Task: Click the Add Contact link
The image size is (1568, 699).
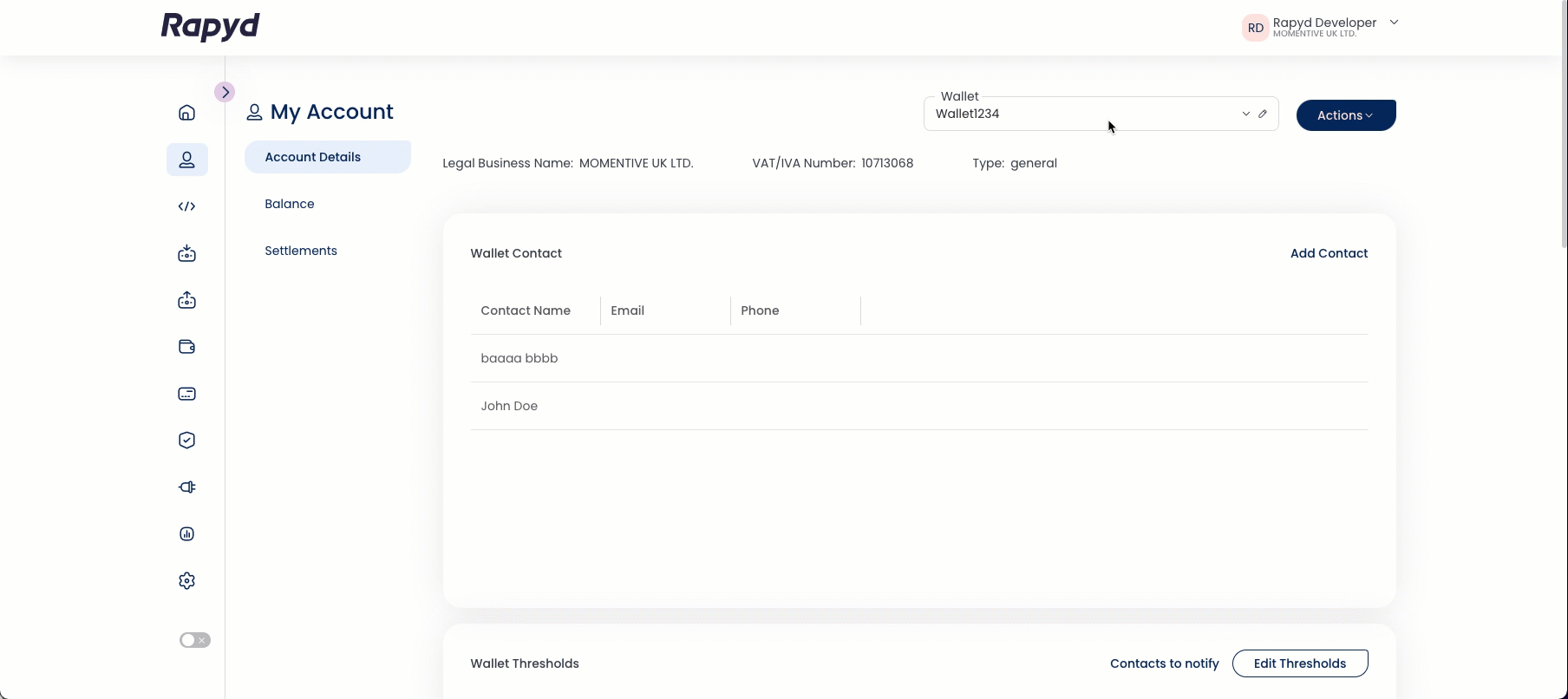Action: point(1329,253)
